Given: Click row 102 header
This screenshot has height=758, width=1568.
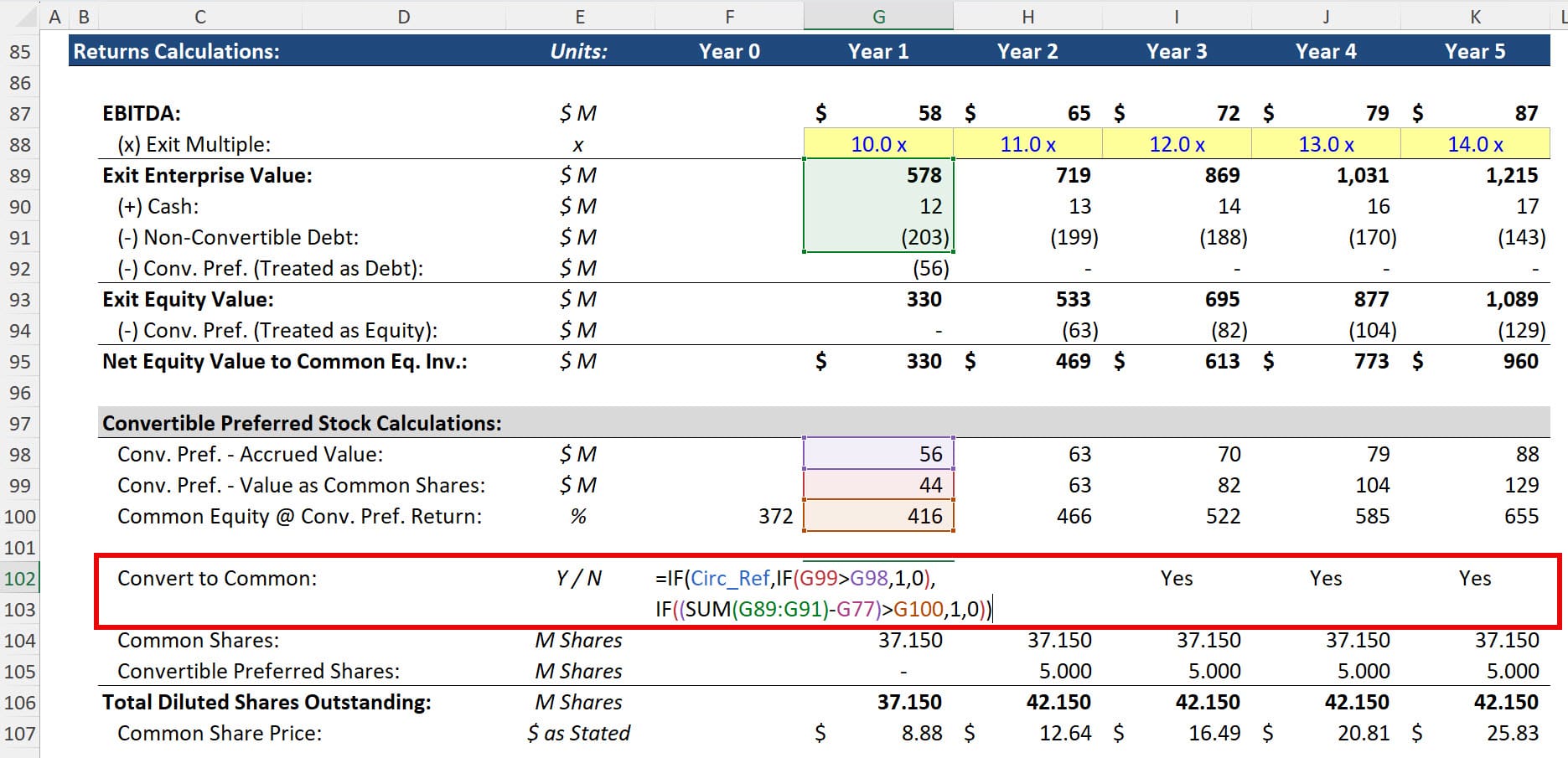Looking at the screenshot, I should point(21,578).
